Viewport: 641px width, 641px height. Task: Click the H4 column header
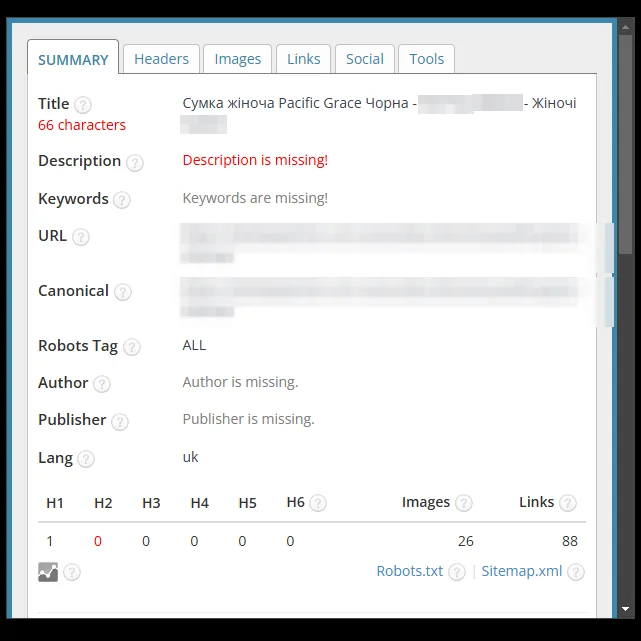tap(199, 503)
